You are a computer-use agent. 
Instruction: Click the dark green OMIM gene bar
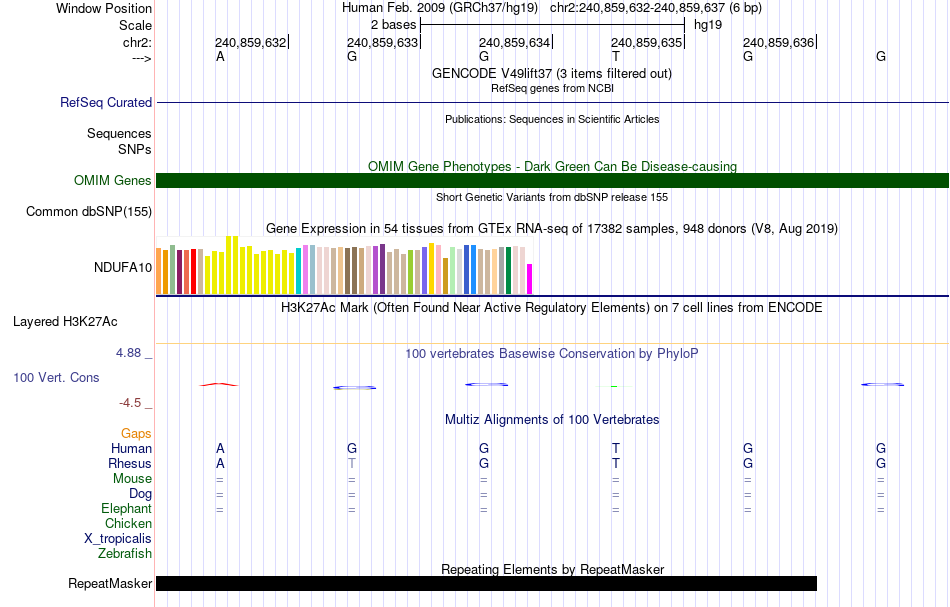pyautogui.click(x=553, y=181)
